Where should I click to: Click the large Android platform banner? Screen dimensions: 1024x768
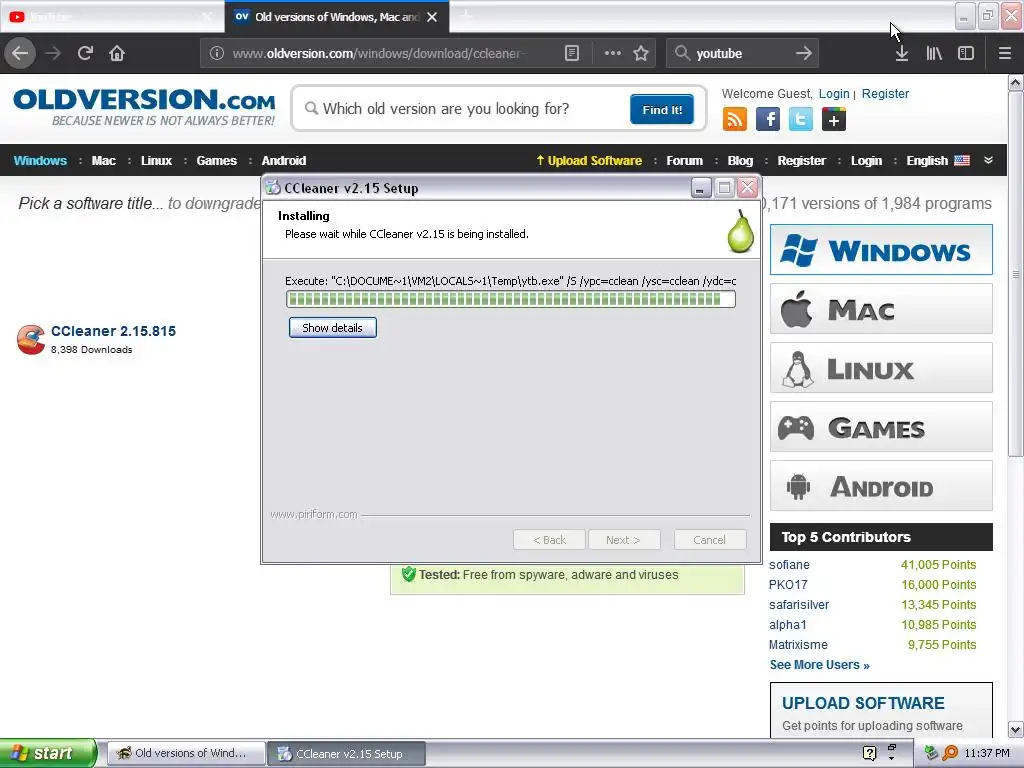[x=881, y=486]
